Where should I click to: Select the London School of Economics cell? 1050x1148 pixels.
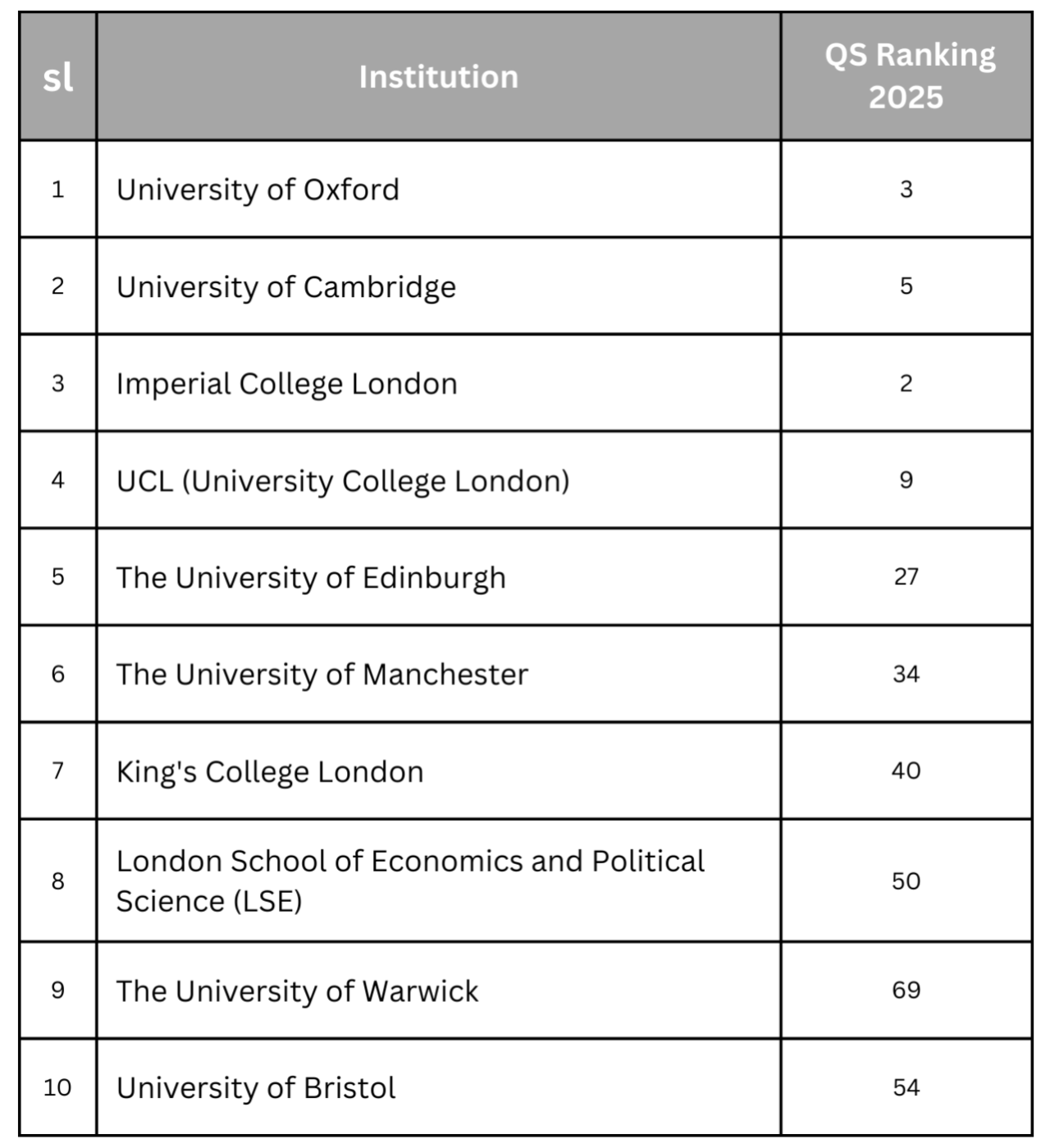click(x=410, y=880)
